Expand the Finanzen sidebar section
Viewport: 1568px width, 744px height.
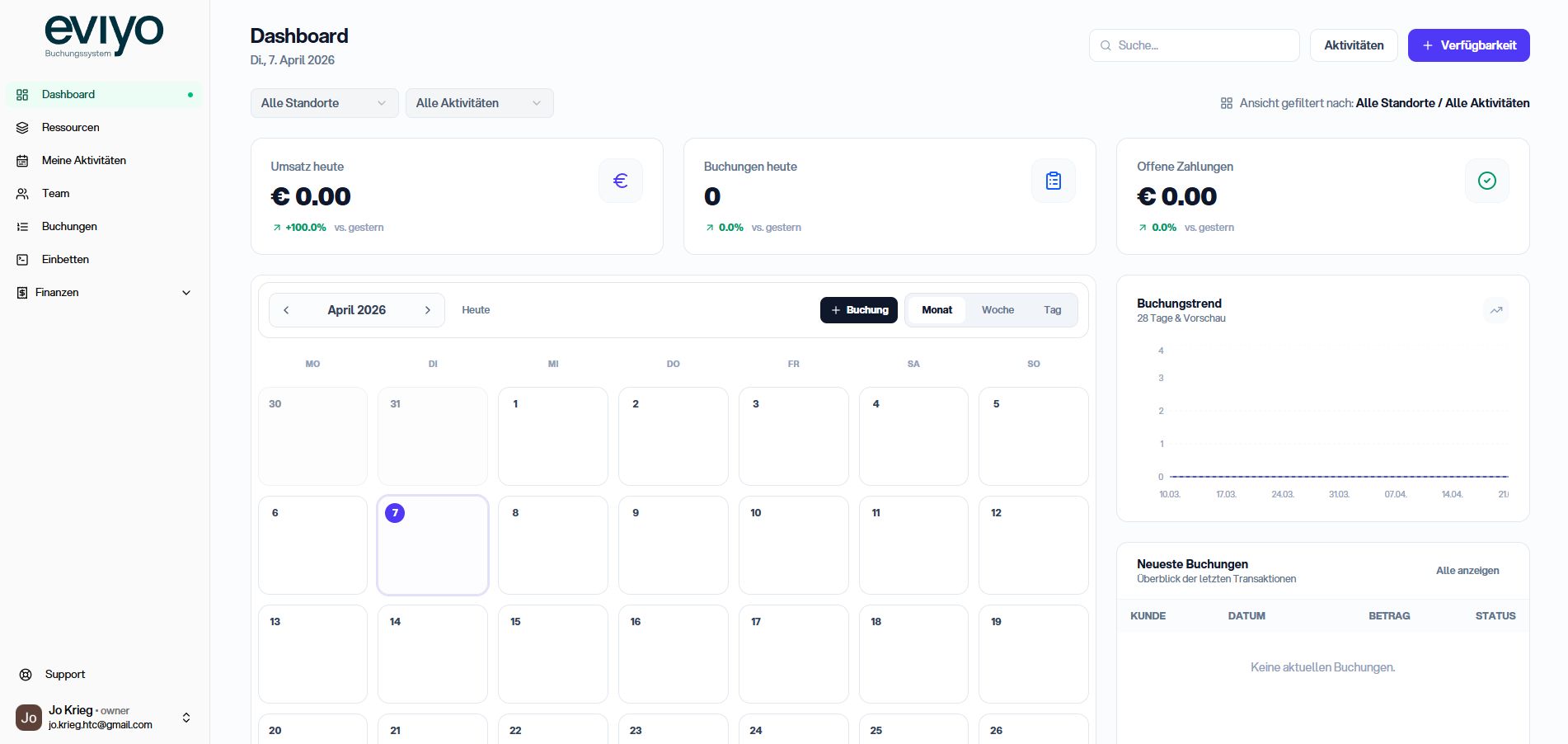185,293
